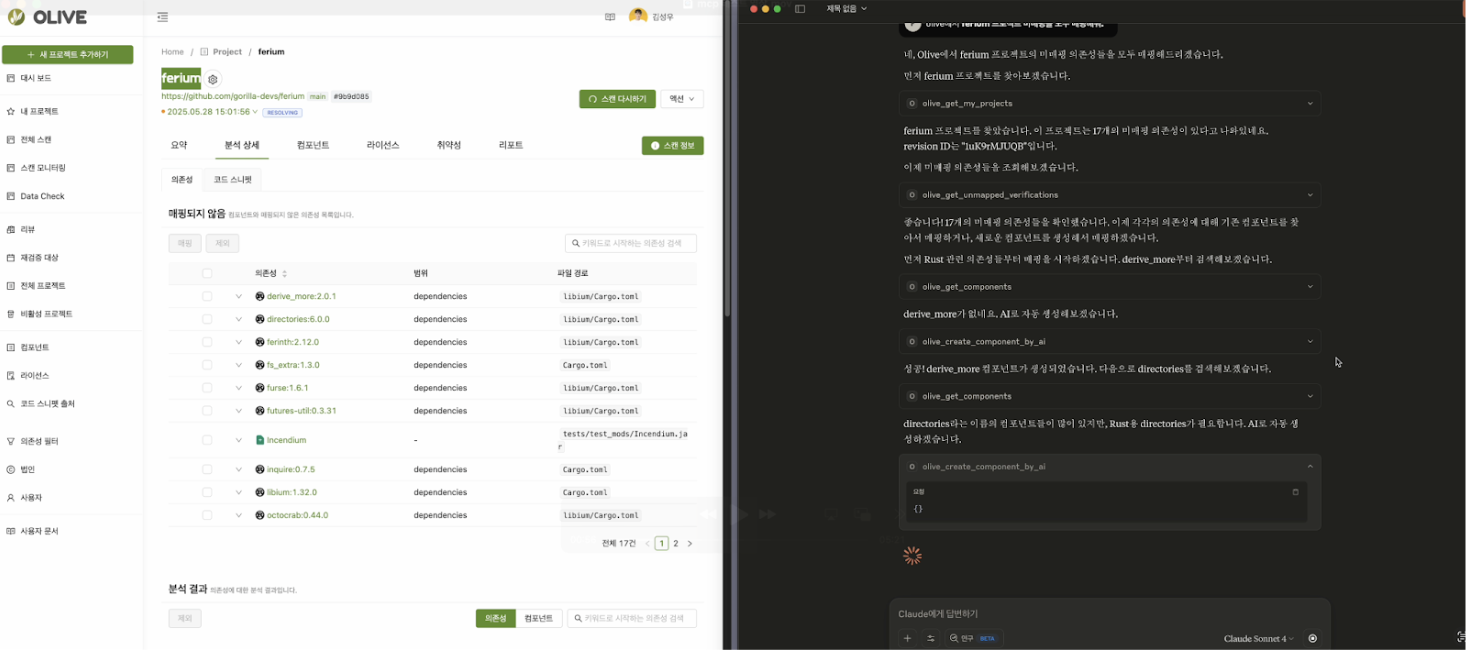Viewport: 1466px width, 650px height.
Task: Click the plus attachment icon in Claude input
Action: pyautogui.click(x=907, y=638)
